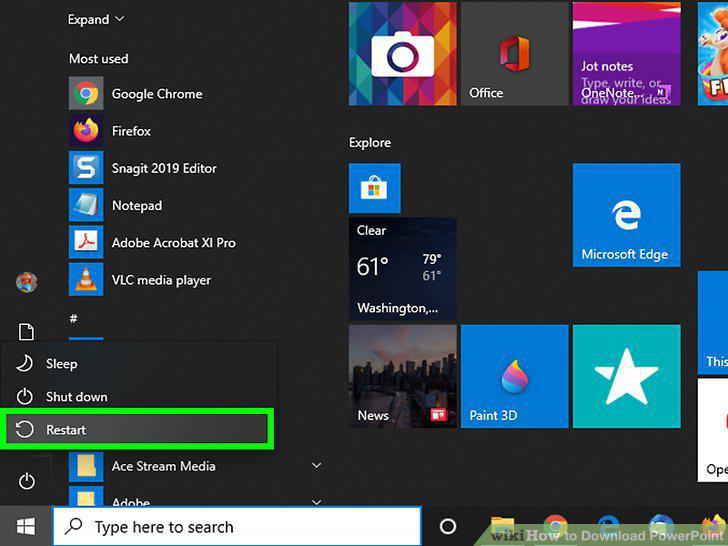Viewport: 728px width, 546px height.
Task: Click the user account avatar
Action: coord(26,282)
